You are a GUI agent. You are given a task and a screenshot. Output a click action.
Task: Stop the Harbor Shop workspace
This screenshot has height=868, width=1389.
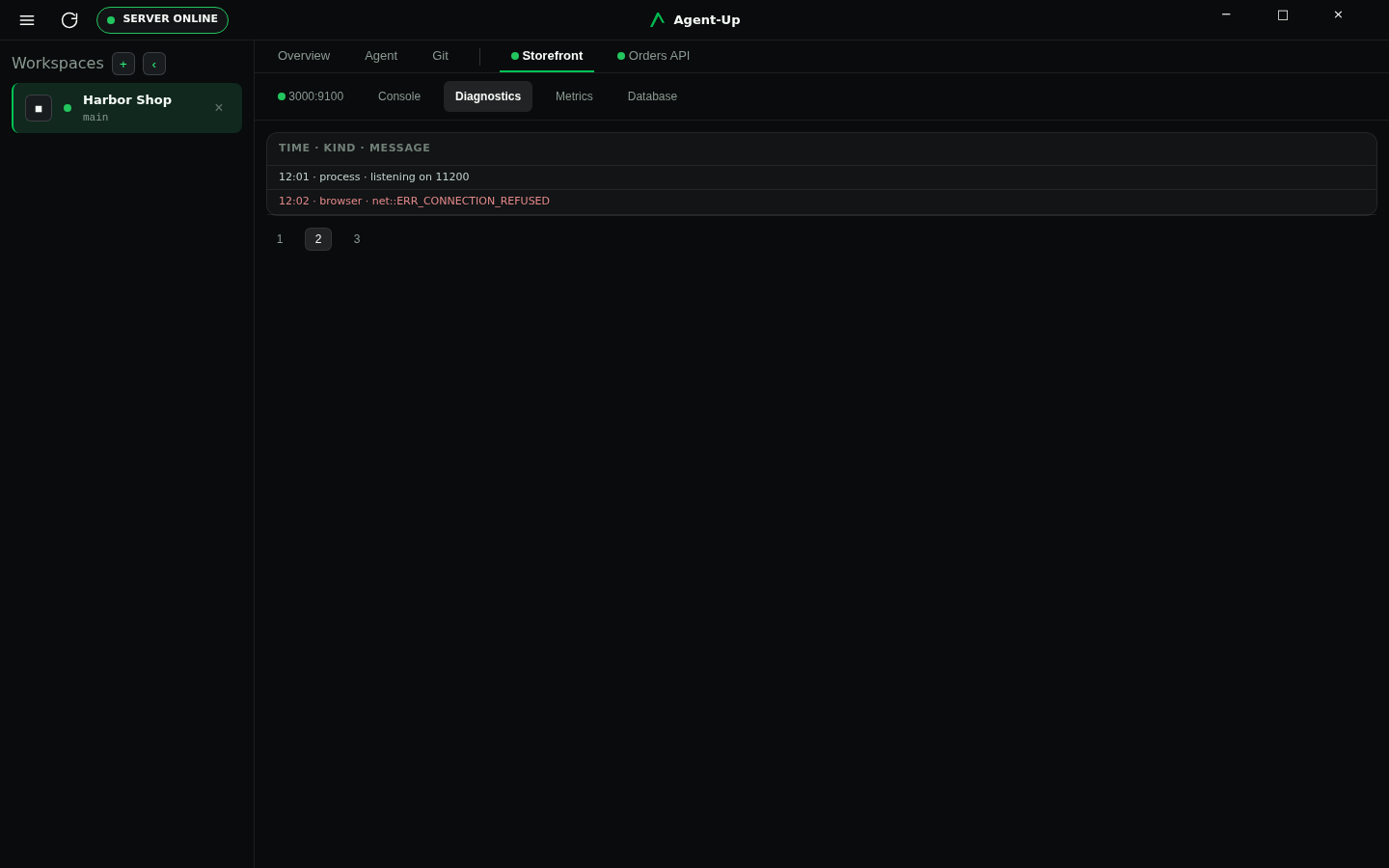(x=39, y=108)
